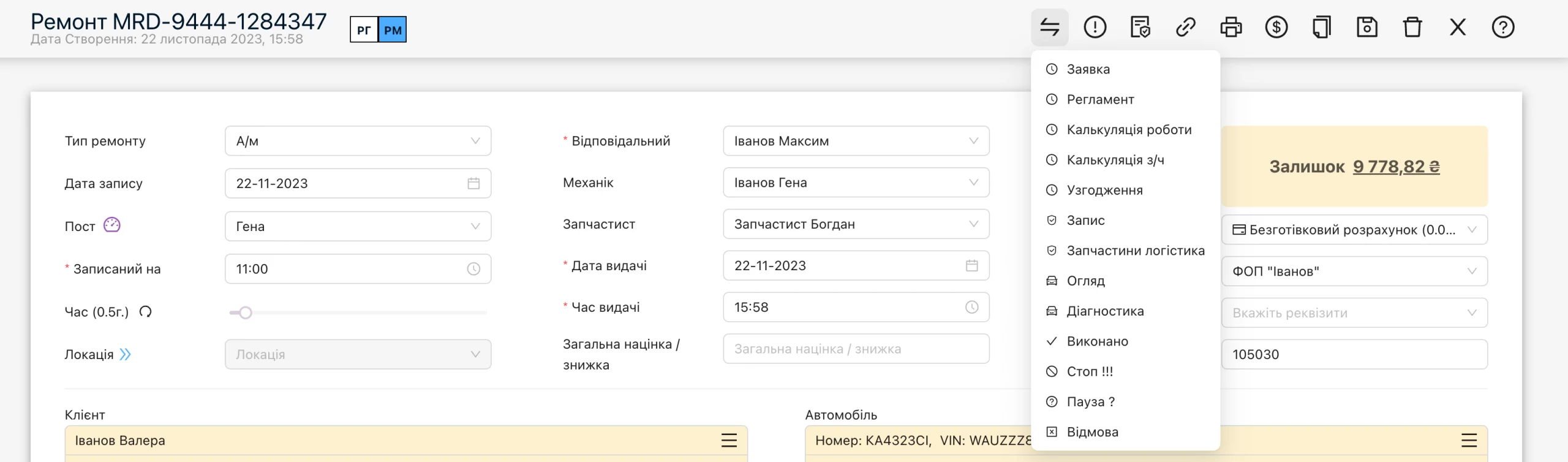Expand ФОП "Іванов" dropdown
Screen dimensions: 1568x462
[x=1354, y=271]
